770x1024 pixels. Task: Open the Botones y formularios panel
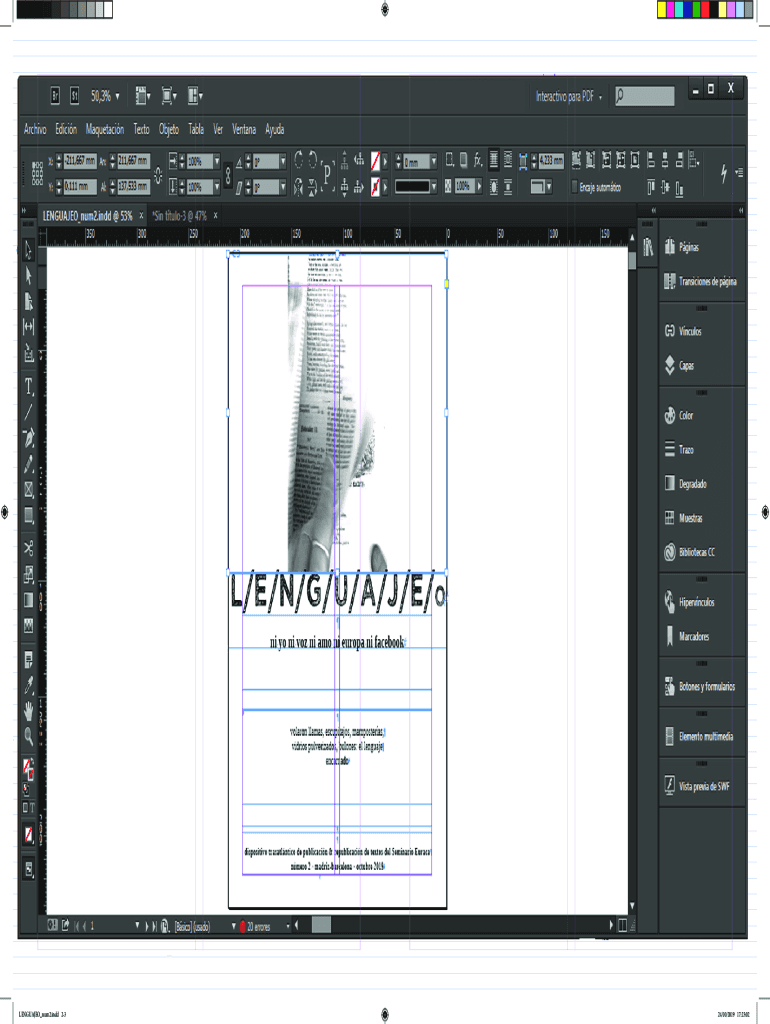[x=701, y=686]
